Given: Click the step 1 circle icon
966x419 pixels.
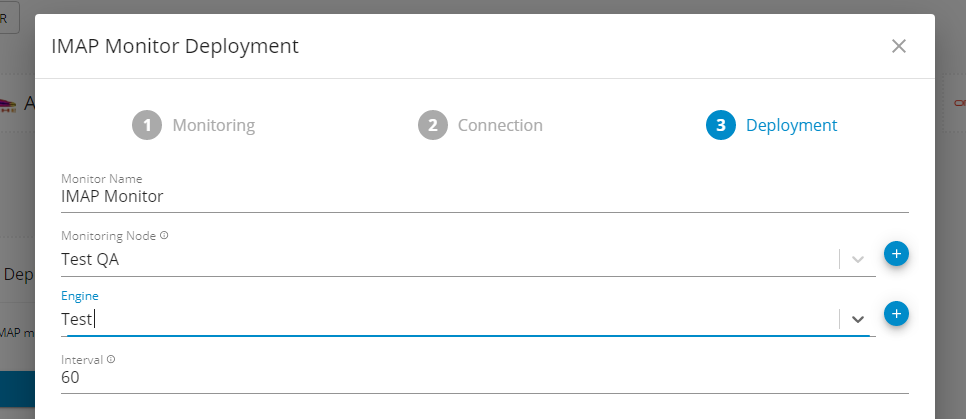Looking at the screenshot, I should pyautogui.click(x=147, y=125).
